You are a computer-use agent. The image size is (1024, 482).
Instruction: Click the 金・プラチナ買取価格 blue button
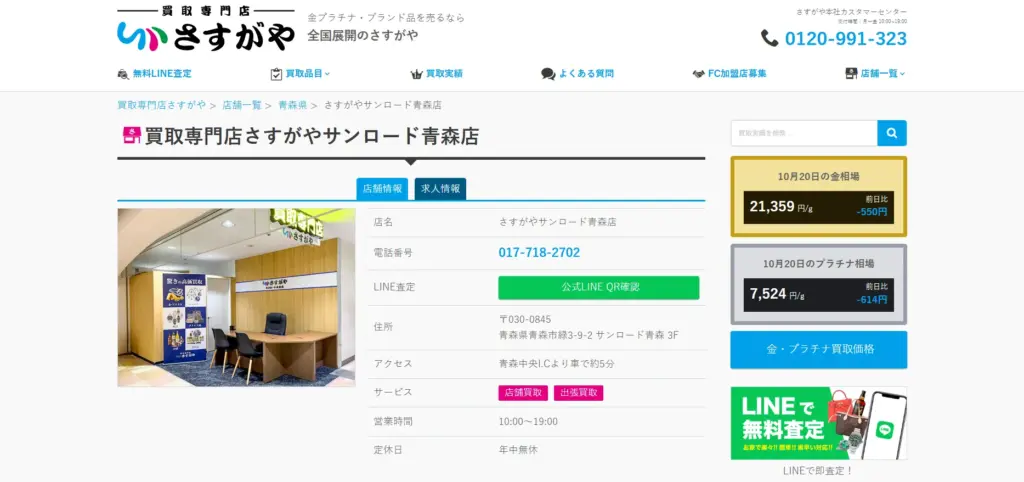[819, 349]
